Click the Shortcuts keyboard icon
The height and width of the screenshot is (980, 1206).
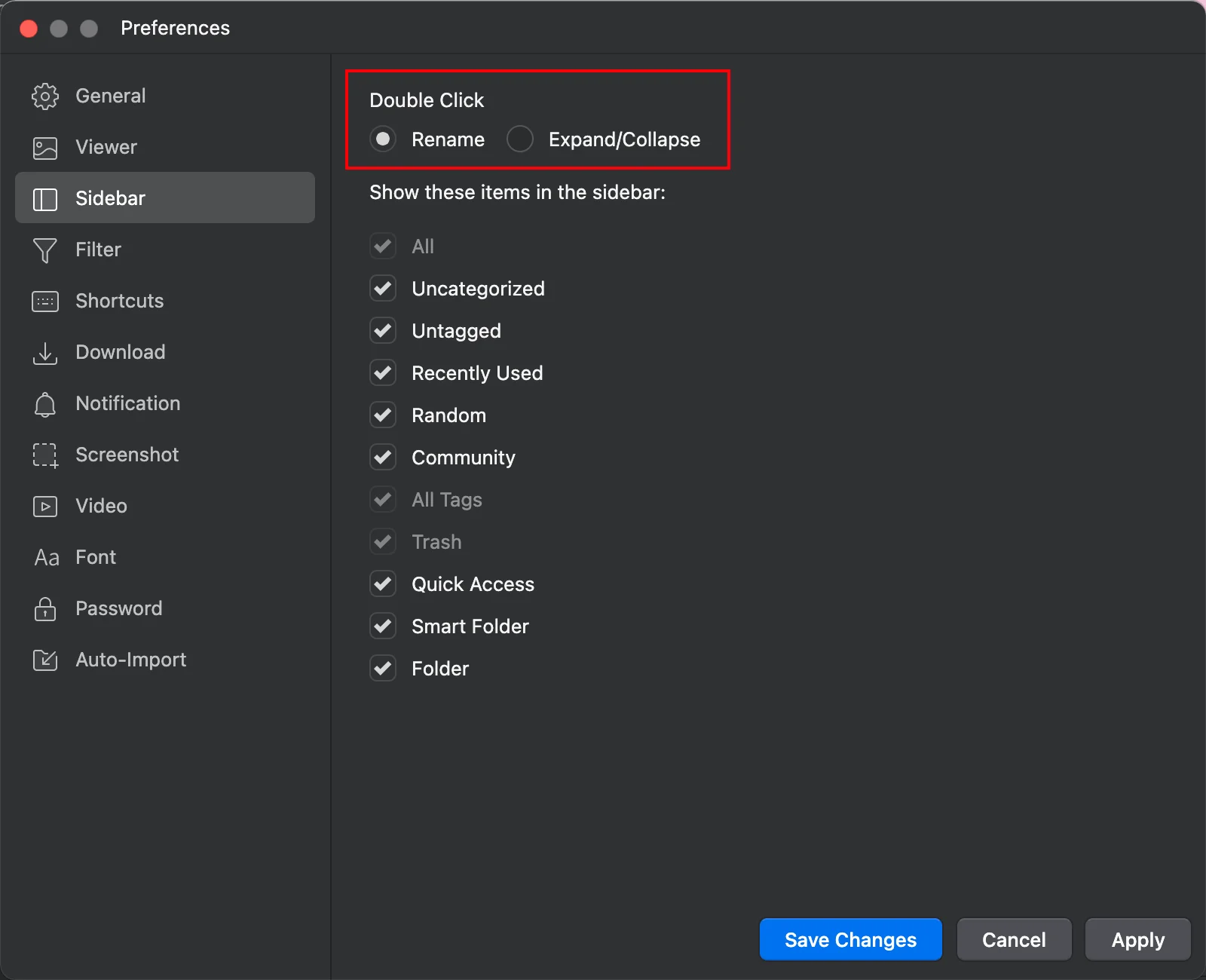coord(45,302)
